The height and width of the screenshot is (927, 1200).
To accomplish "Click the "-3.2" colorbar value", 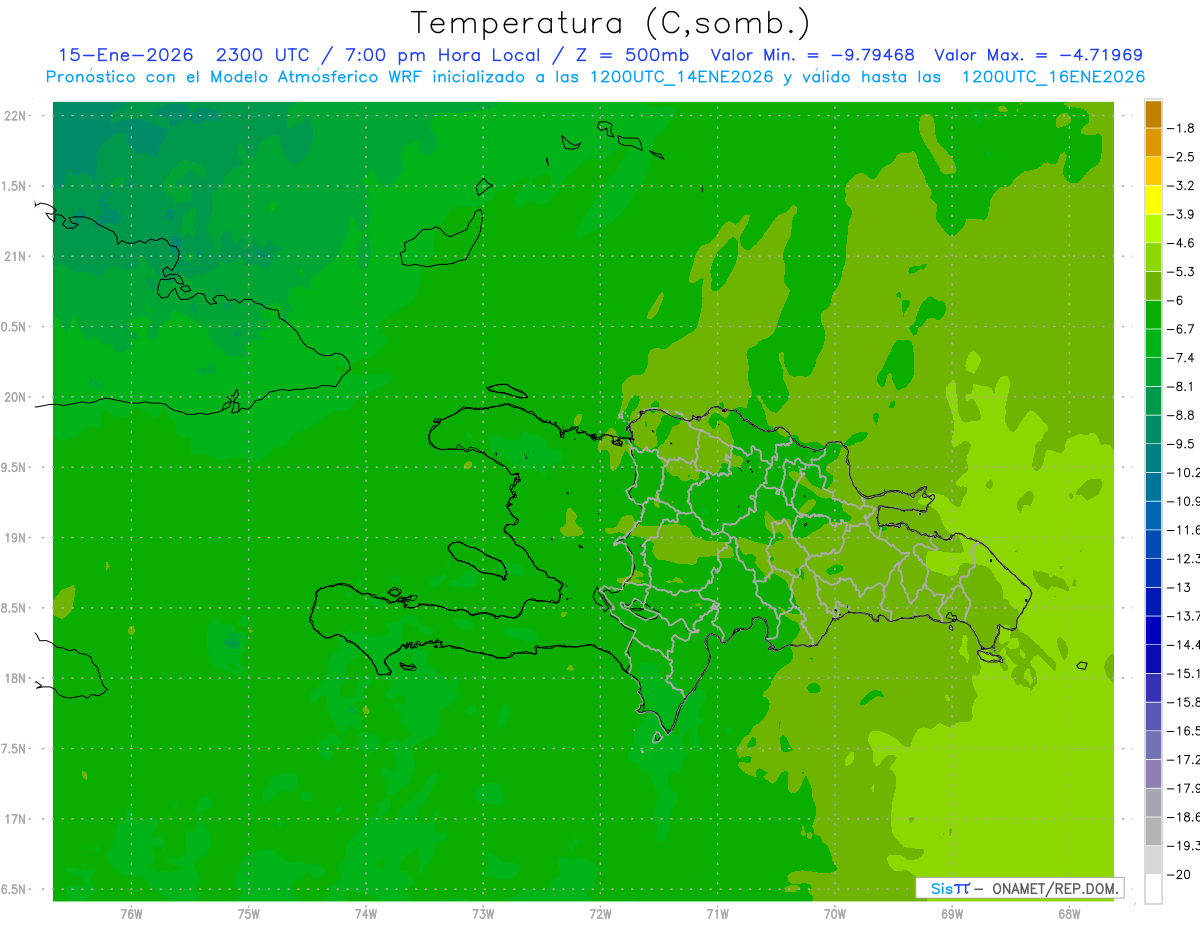I will point(1182,186).
